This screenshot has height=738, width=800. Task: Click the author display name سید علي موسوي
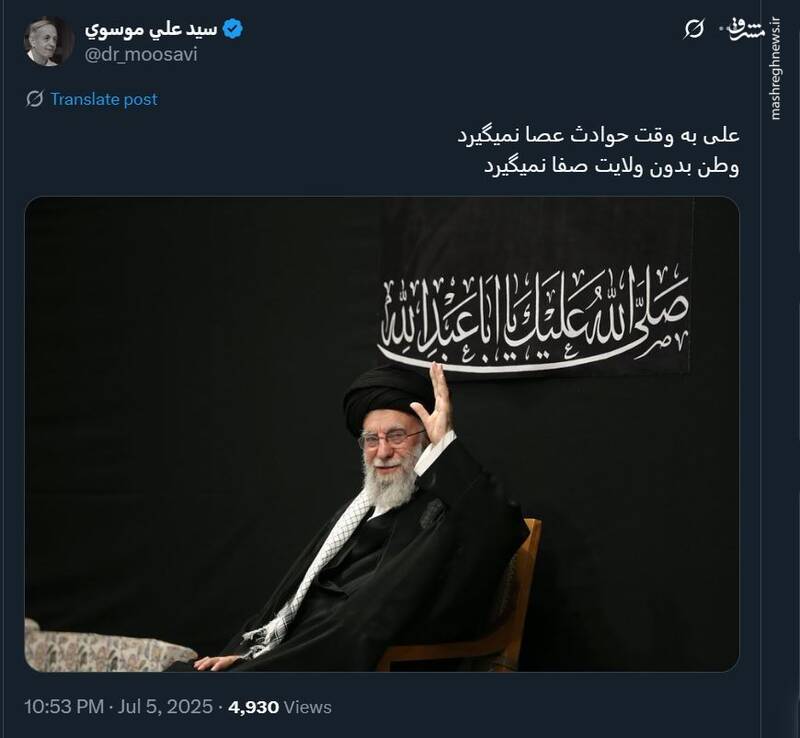151,30
